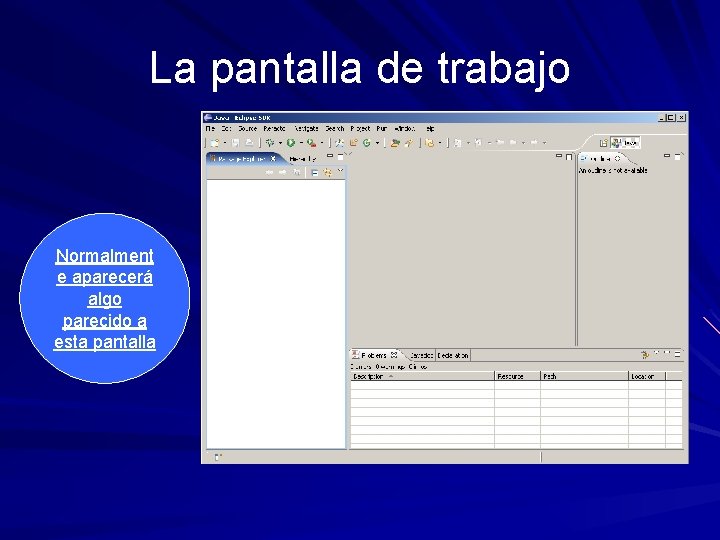Click inside the empty Package Explorer list
This screenshot has width=720, height=540.
pos(276,314)
